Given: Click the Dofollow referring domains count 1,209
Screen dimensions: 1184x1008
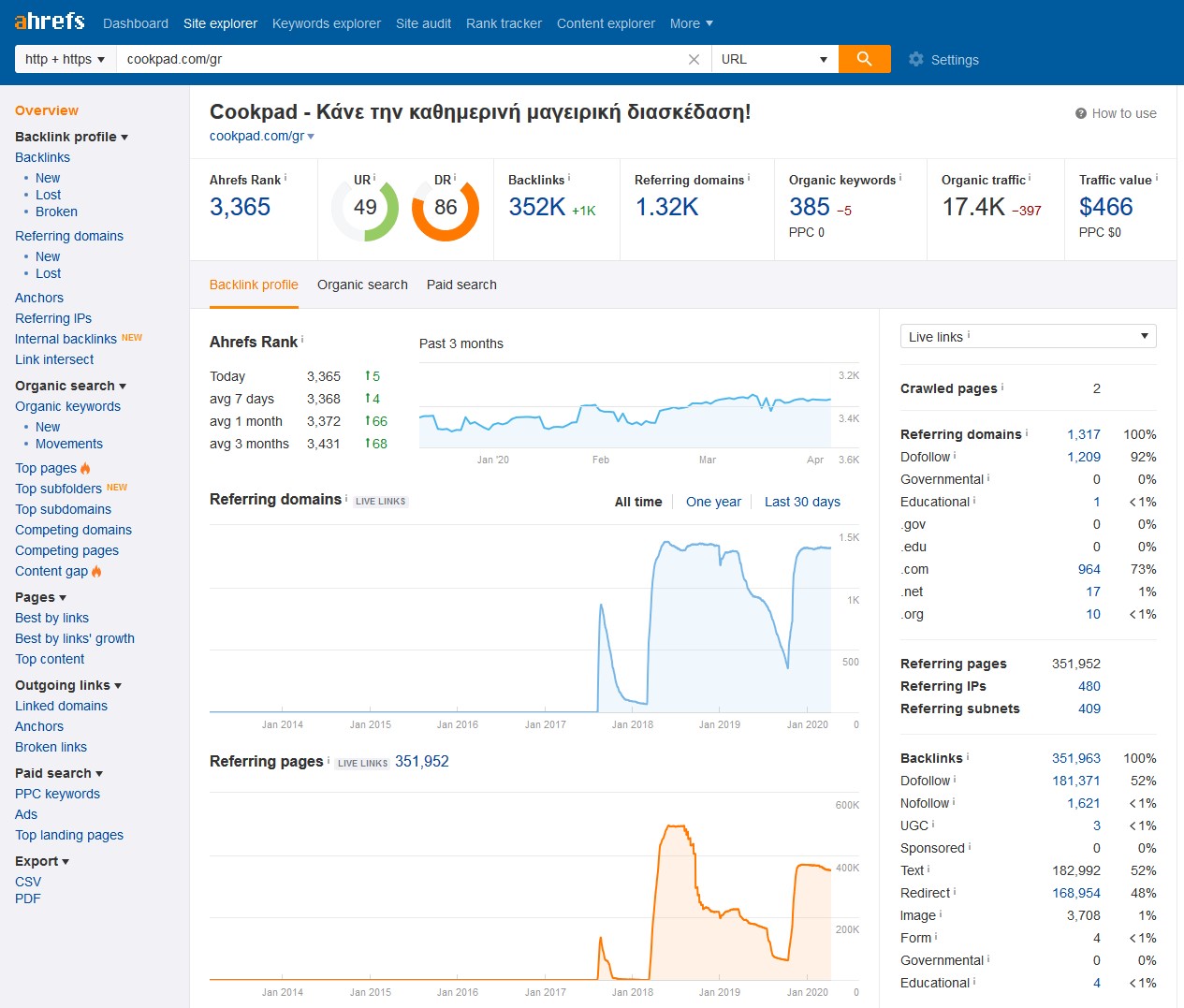Looking at the screenshot, I should [x=1084, y=457].
